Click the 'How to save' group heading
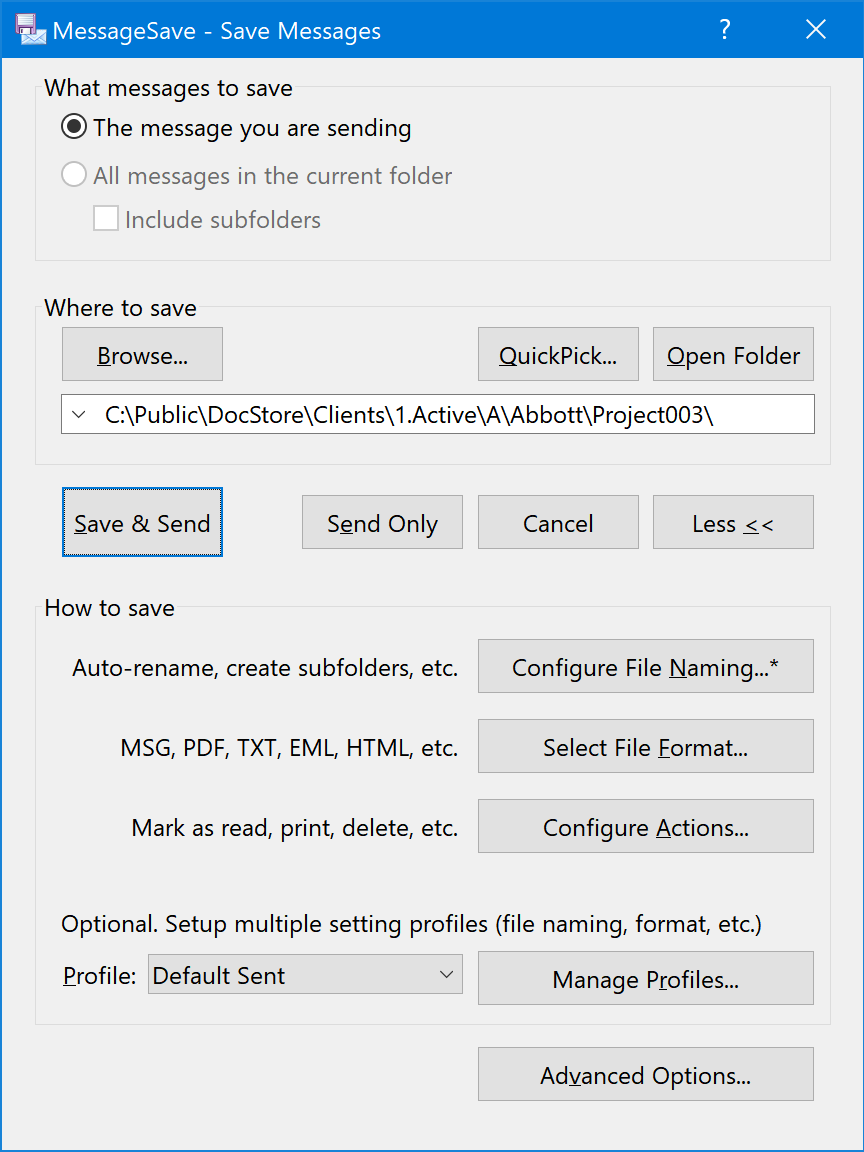The height and width of the screenshot is (1152, 864). coord(109,608)
